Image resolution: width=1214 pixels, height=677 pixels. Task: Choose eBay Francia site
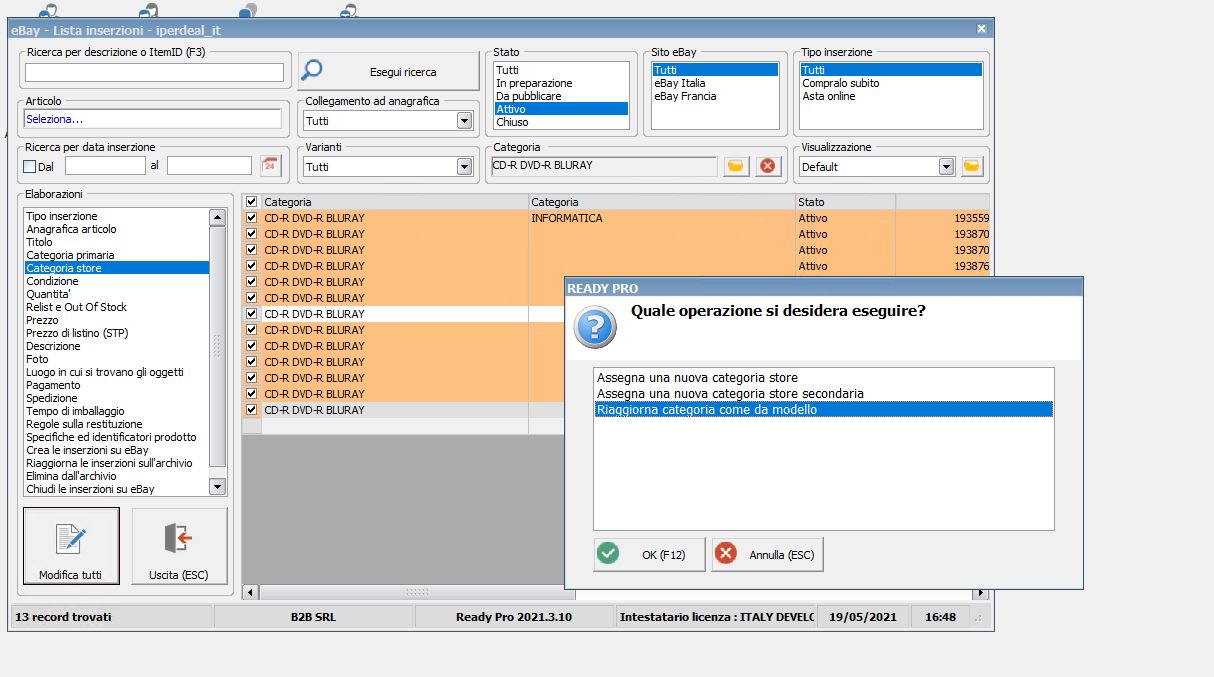pos(715,96)
